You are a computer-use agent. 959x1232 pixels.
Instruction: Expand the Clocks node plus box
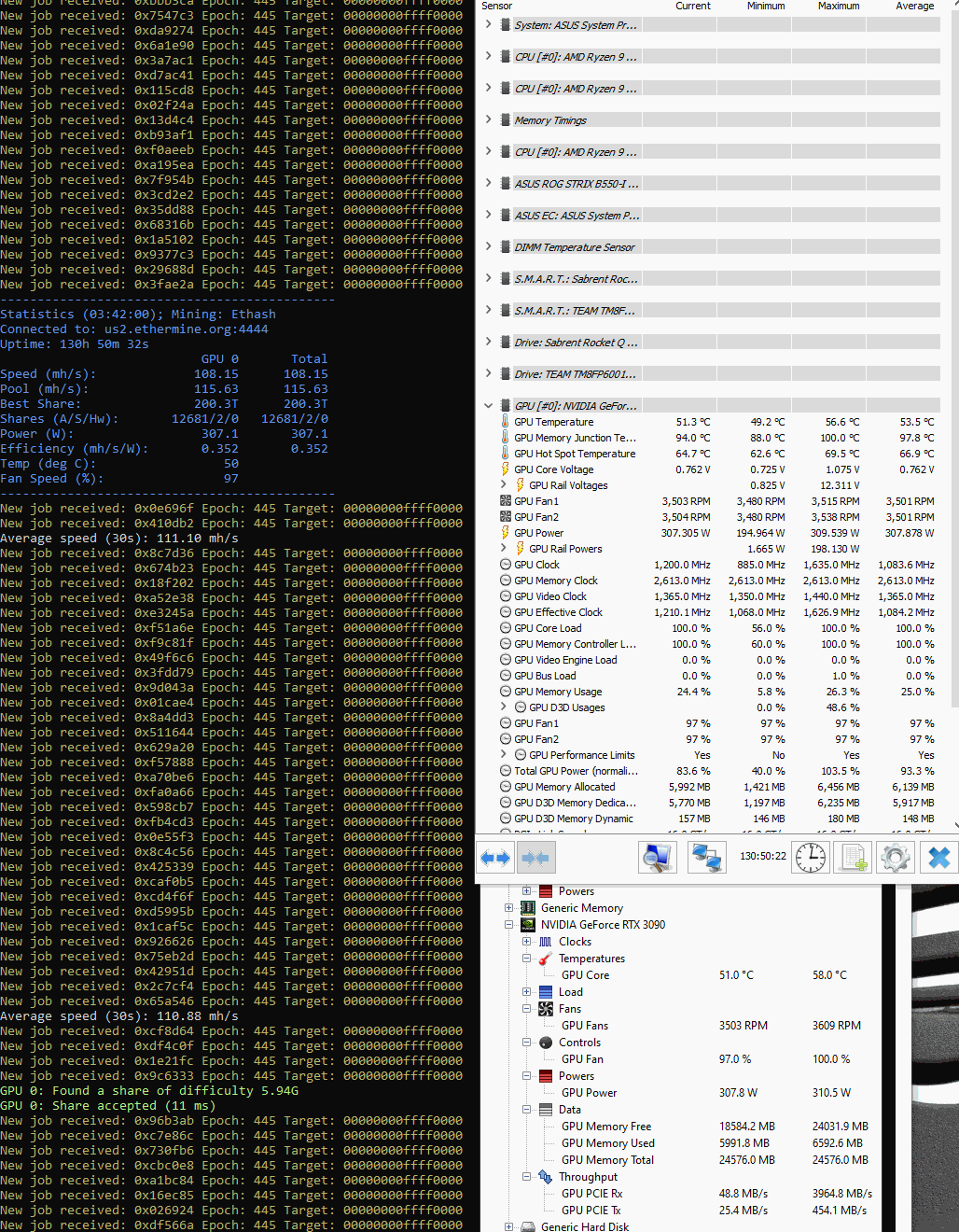coord(527,942)
